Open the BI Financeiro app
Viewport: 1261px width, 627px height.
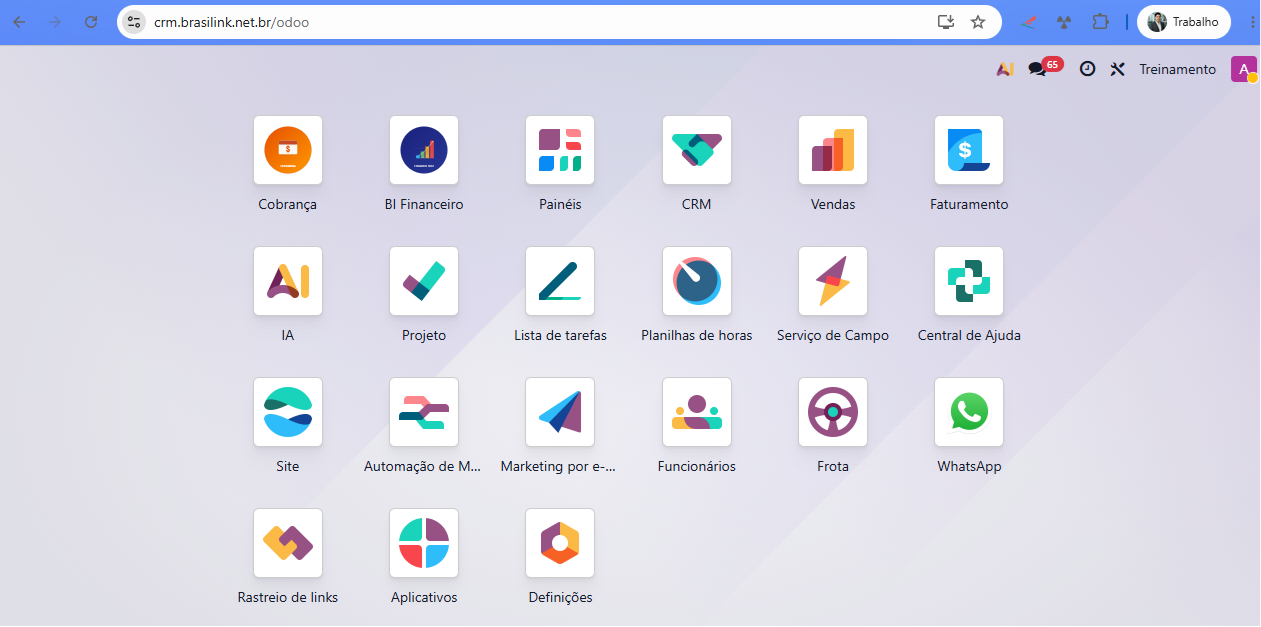tap(424, 150)
